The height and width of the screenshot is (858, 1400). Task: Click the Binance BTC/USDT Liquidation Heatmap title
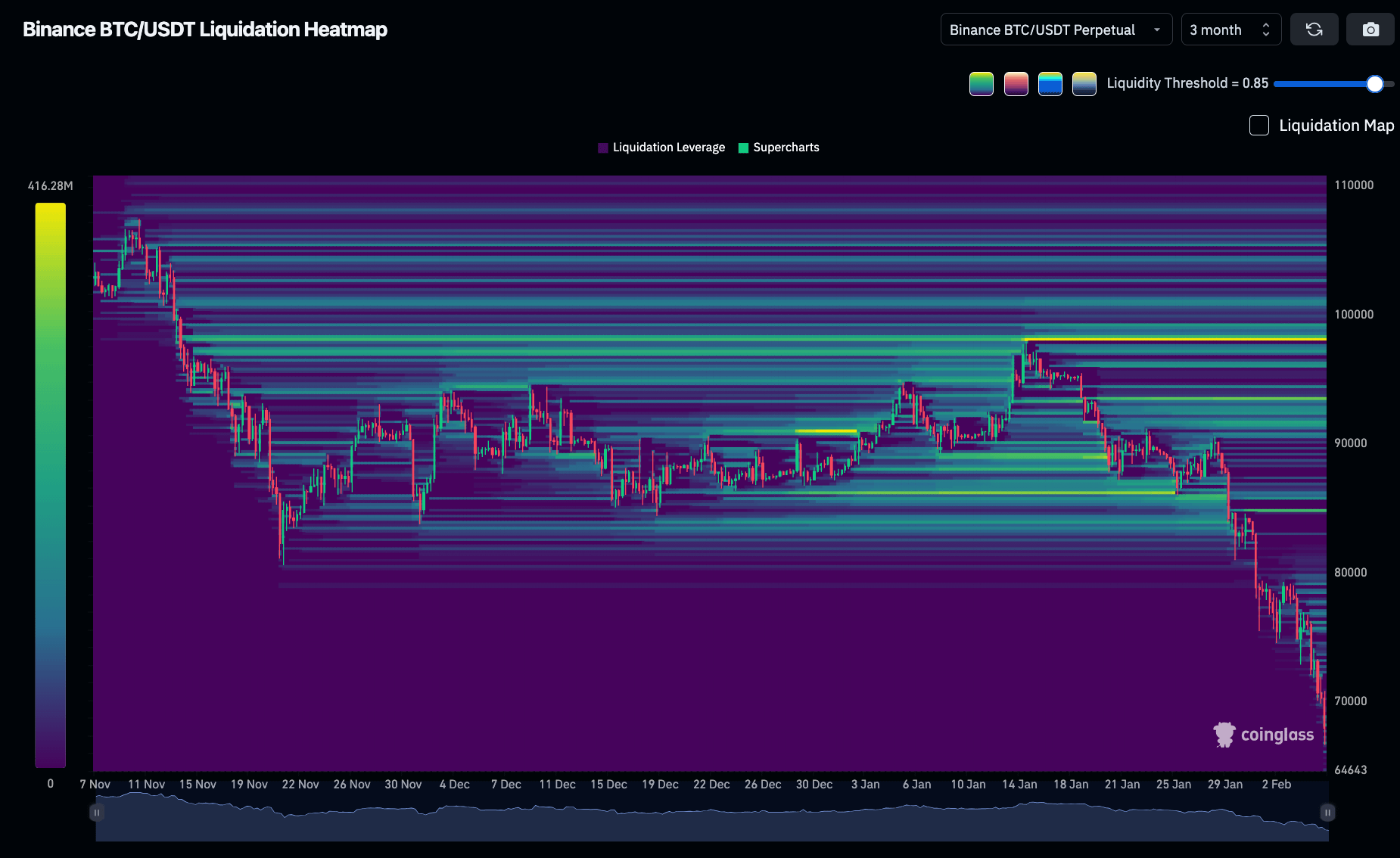205,30
